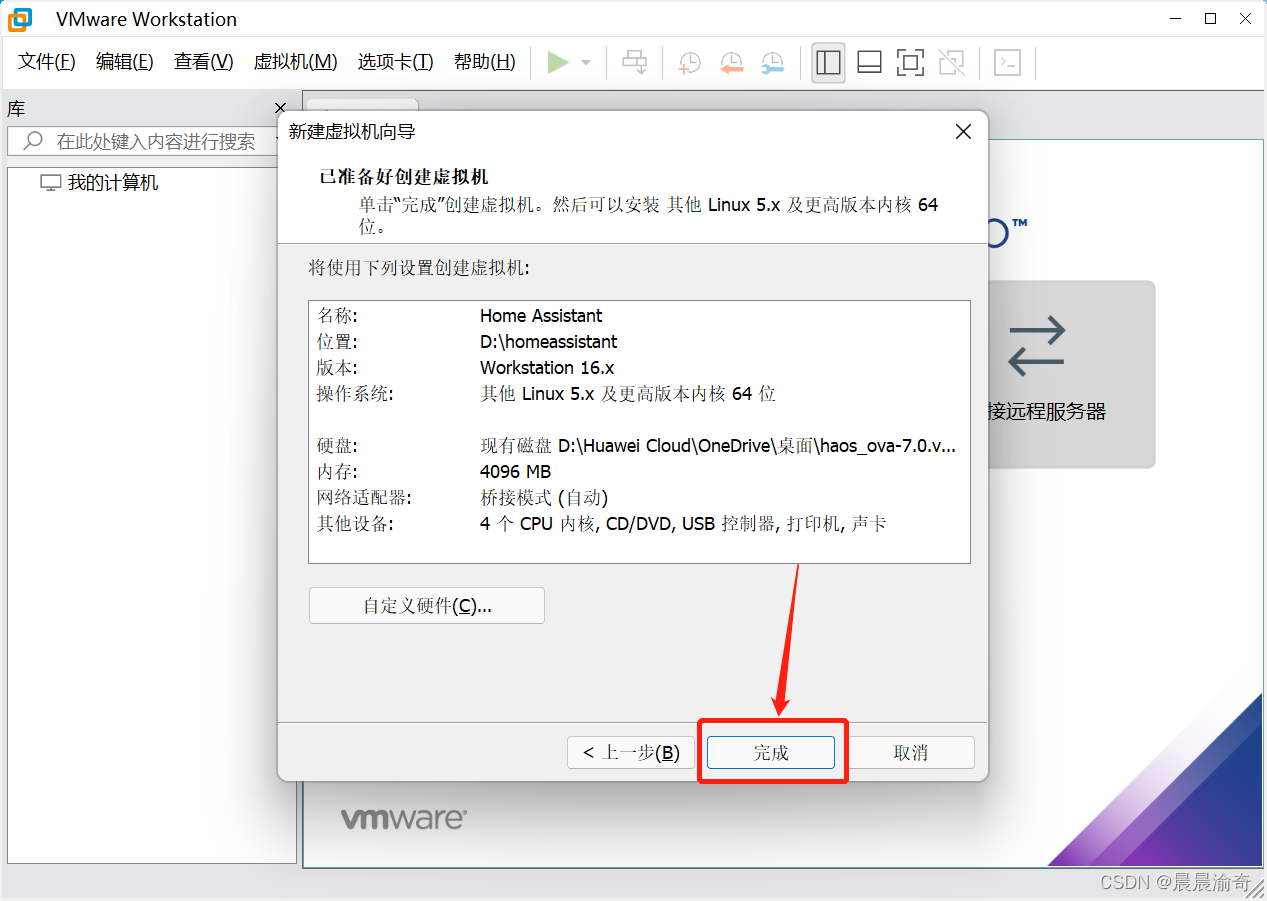Screen dimensions: 1267x901
Task: Toggle the thumbnail bar view icon
Action: (869, 62)
